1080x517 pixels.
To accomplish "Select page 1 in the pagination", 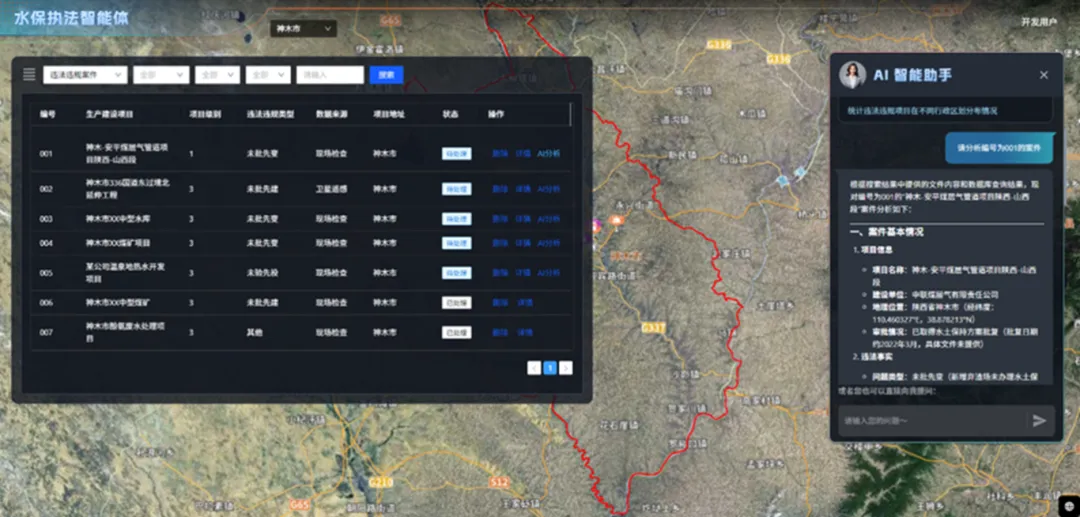I will coord(550,367).
